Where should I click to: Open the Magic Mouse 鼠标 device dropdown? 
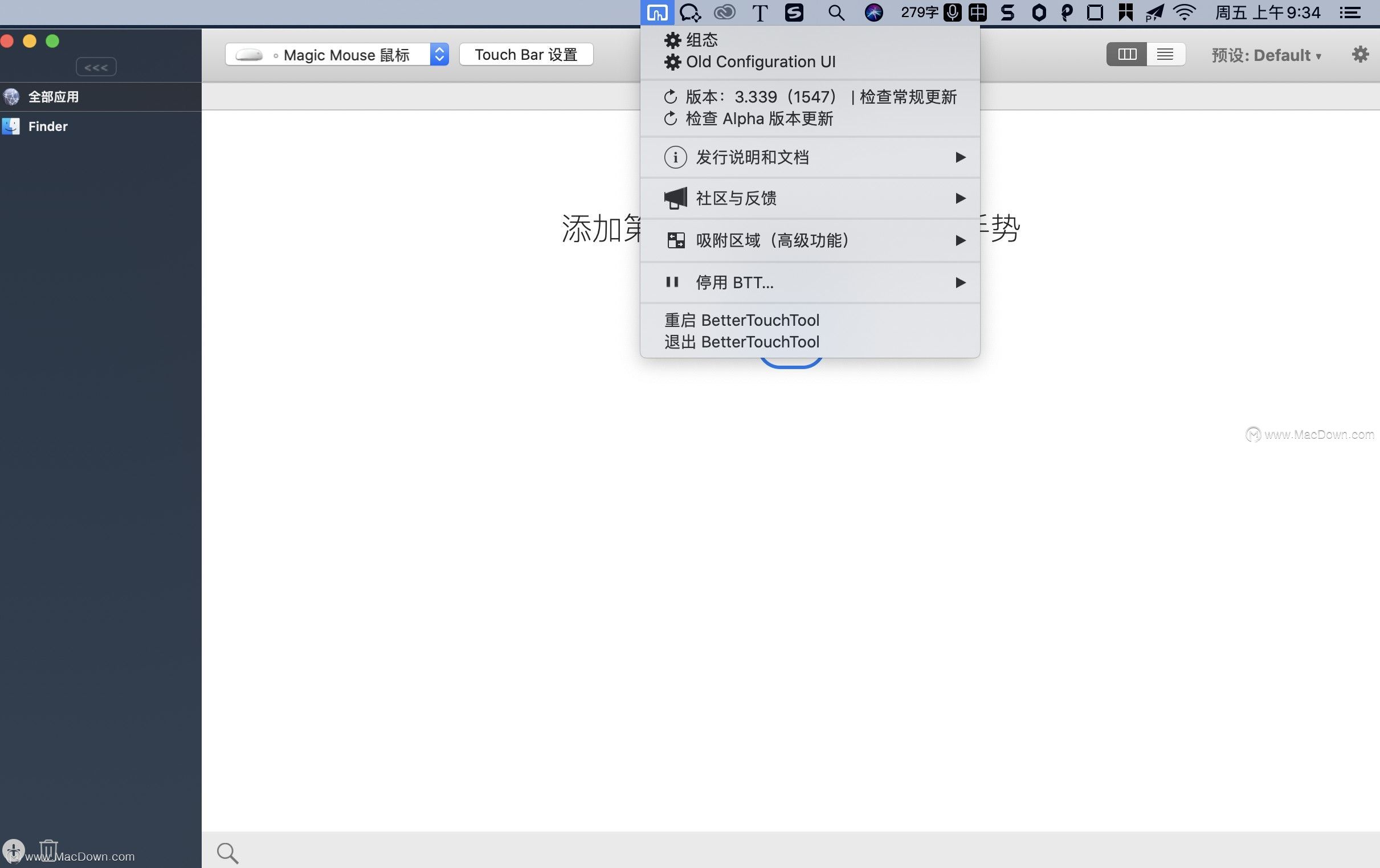point(337,55)
